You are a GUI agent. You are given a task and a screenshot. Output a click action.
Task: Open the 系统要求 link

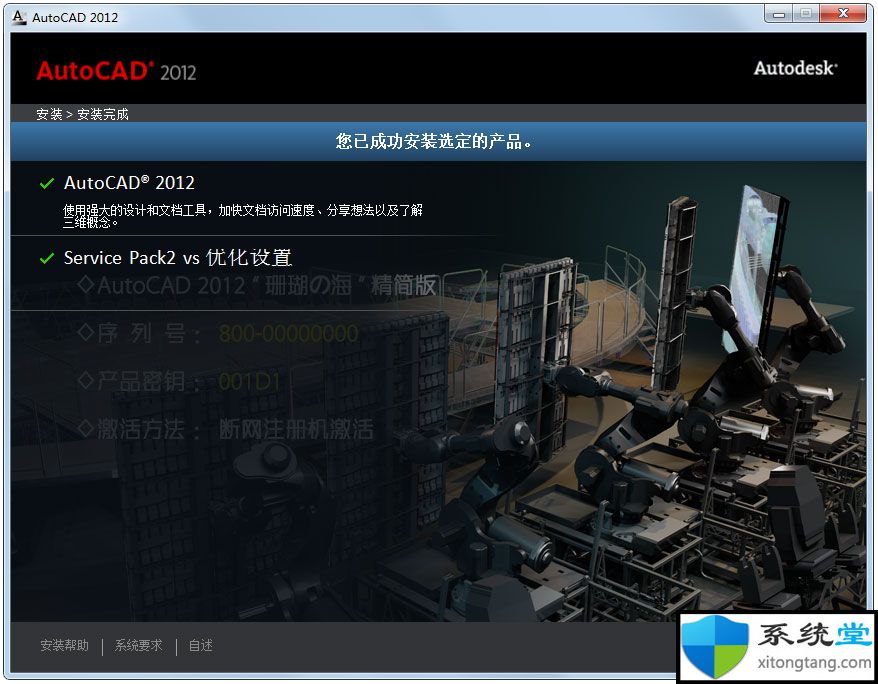tap(138, 645)
